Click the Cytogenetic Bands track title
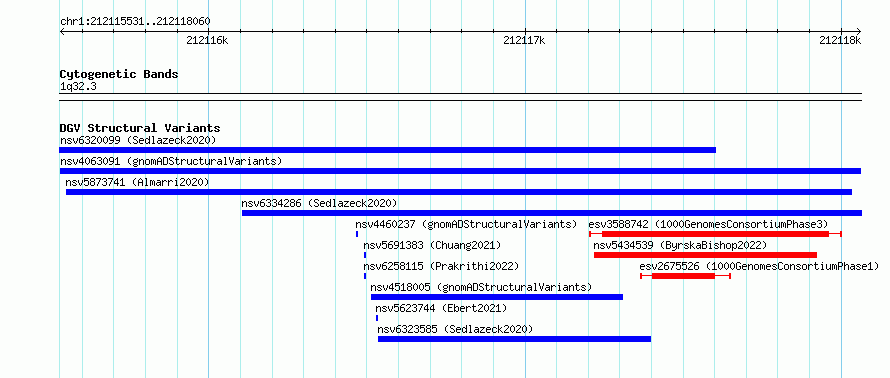This screenshot has height=378, width=890. [x=119, y=74]
